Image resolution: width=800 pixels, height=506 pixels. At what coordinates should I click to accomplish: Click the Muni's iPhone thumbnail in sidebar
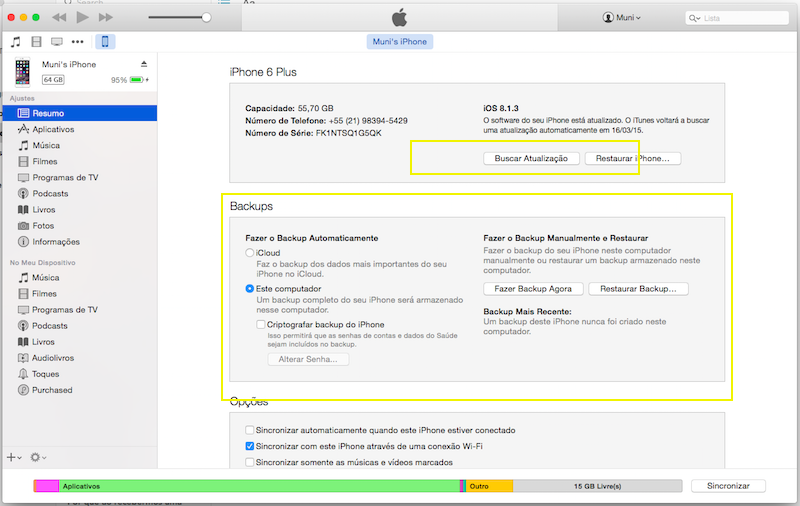pyautogui.click(x=22, y=71)
